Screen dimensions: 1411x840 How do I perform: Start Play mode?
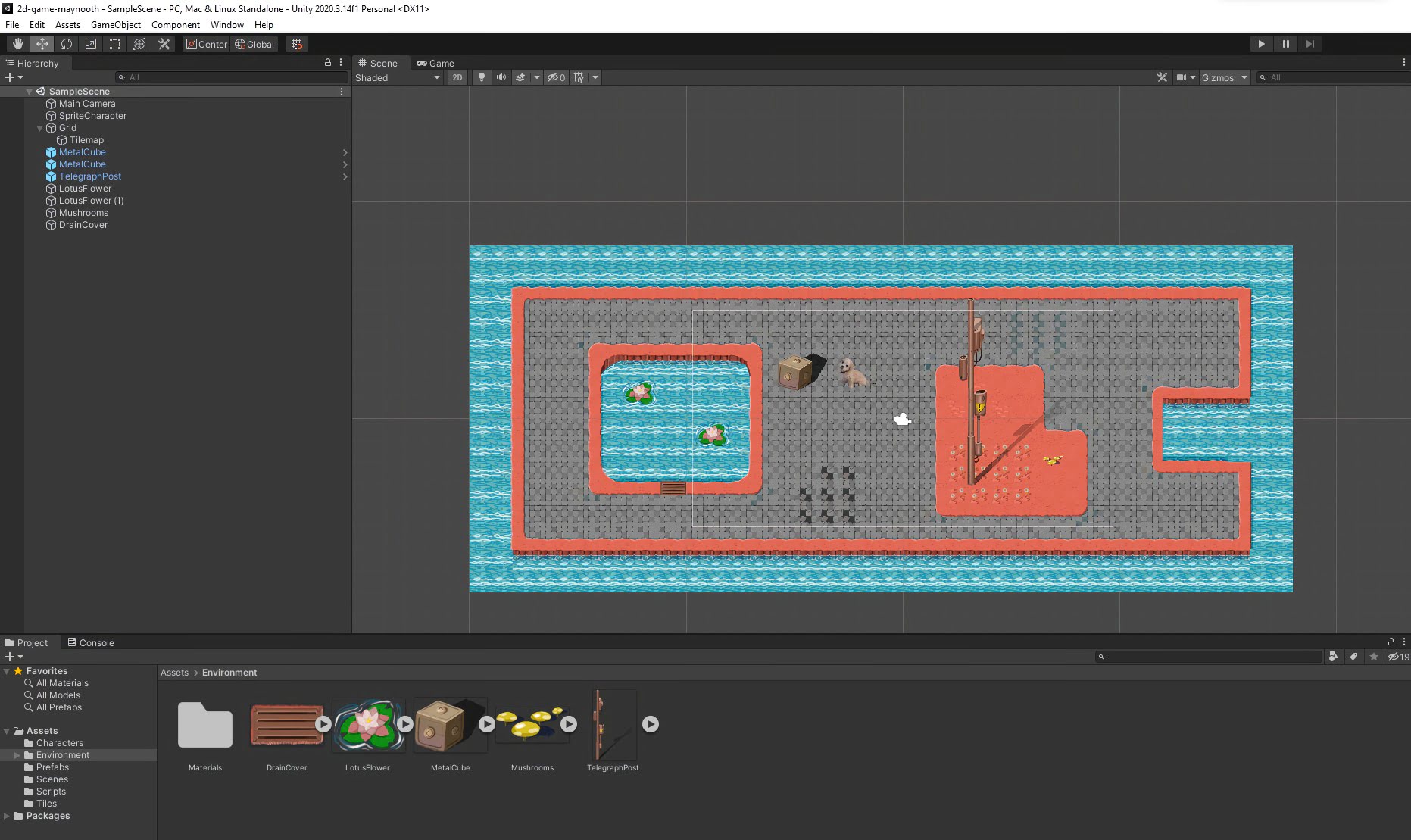1261,44
